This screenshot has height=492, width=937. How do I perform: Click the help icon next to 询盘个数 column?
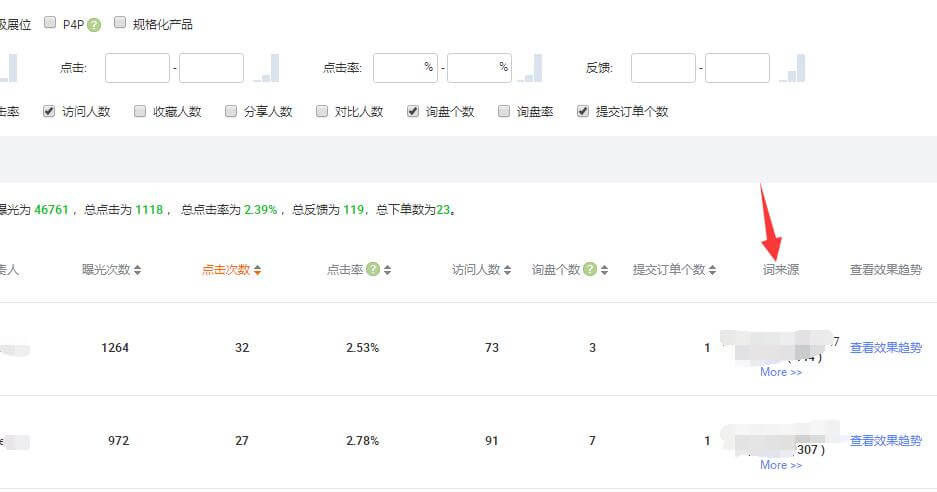tap(590, 270)
